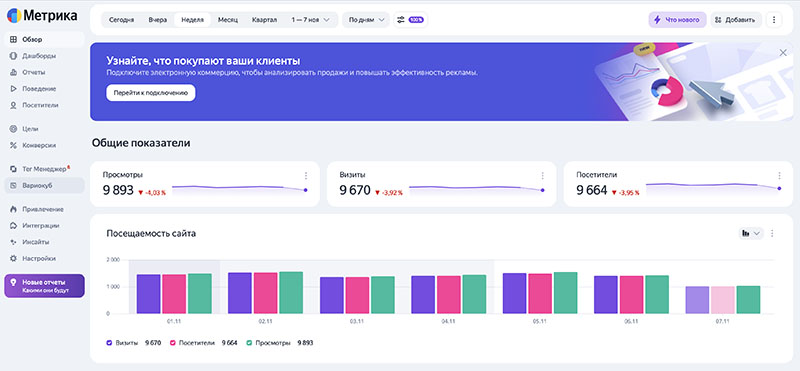
Task: Open the По дням grouping dropdown
Action: 366,20
